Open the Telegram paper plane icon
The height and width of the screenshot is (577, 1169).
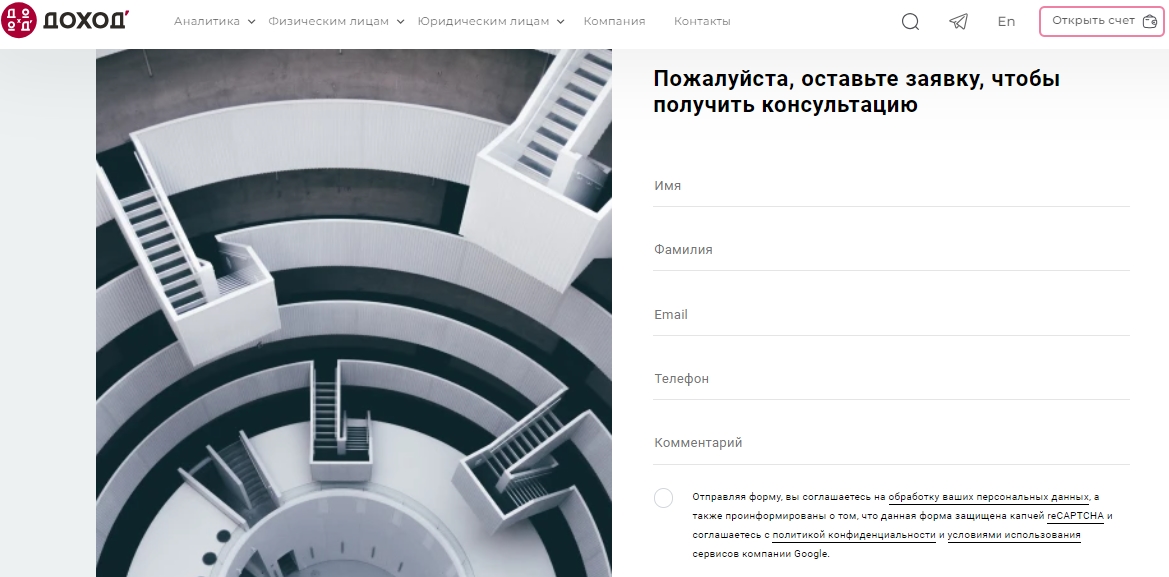click(959, 22)
